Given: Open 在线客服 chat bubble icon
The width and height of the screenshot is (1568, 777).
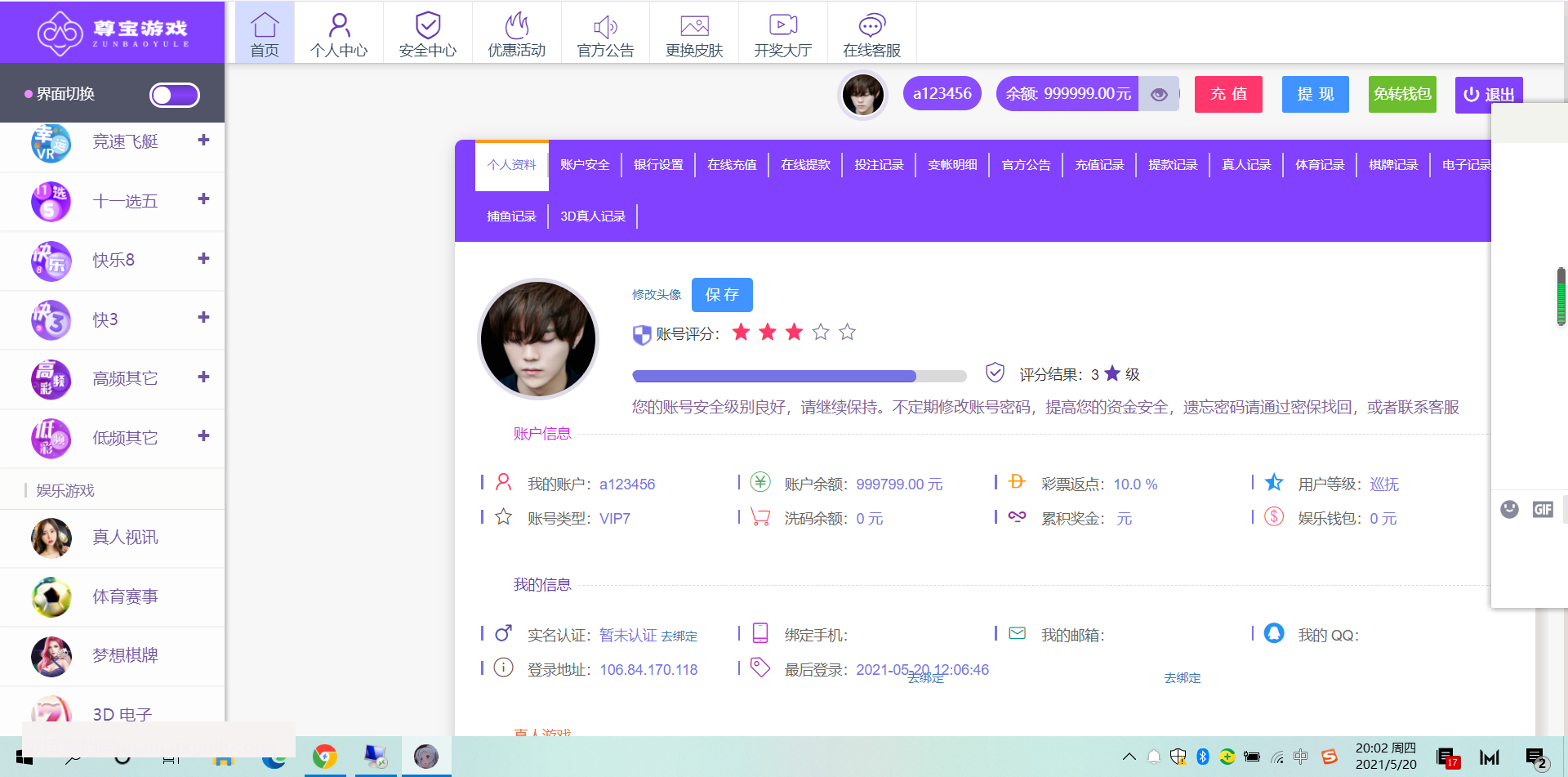Looking at the screenshot, I should coord(871,25).
